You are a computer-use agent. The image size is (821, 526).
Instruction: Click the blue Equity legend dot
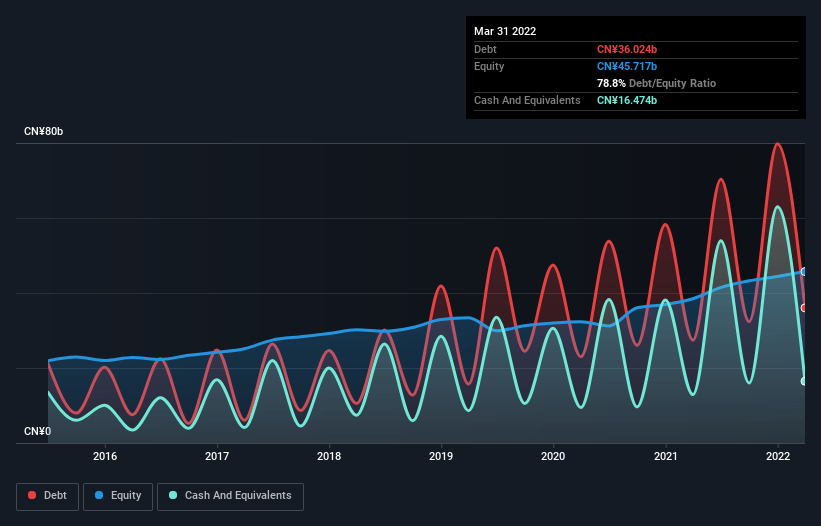coord(99,495)
